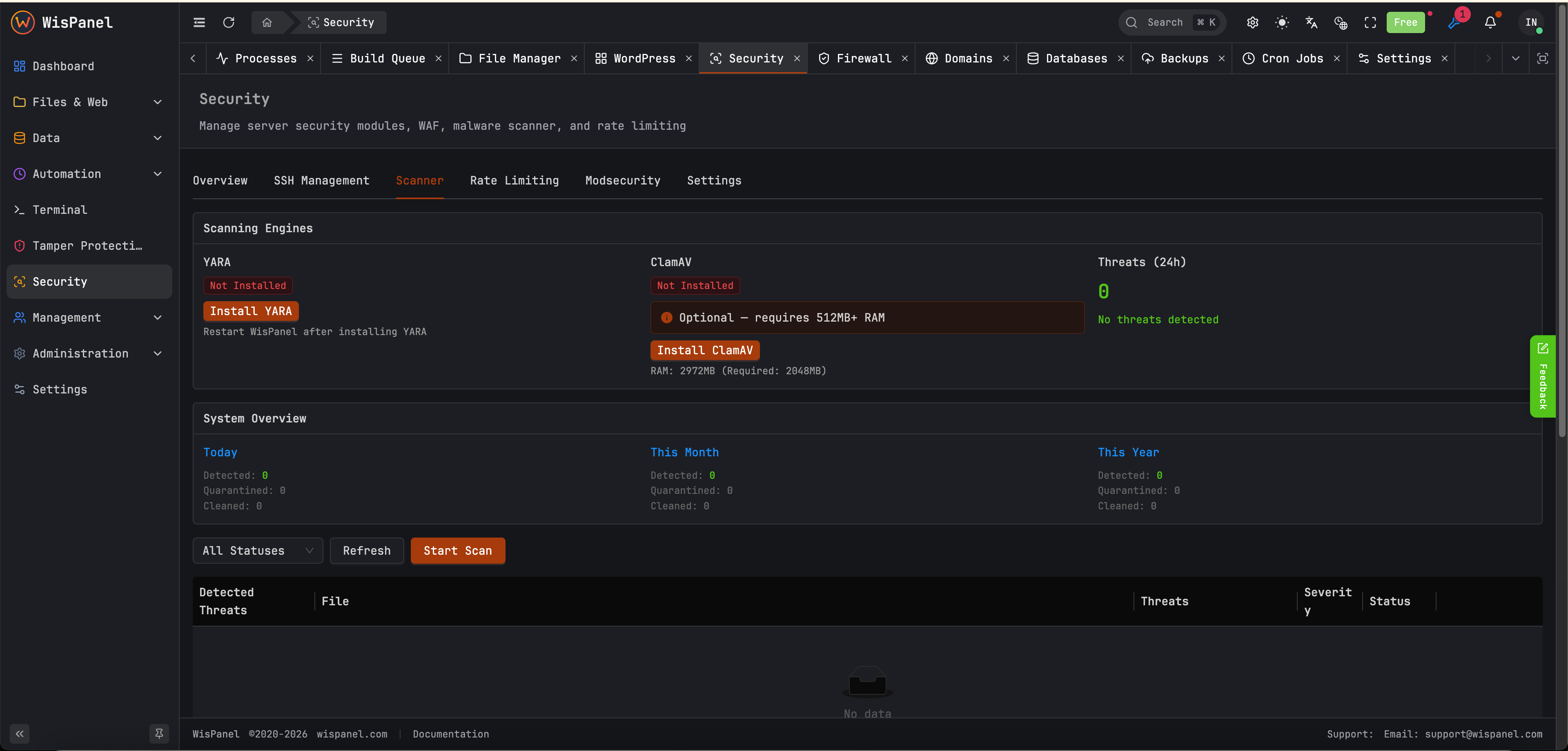The height and width of the screenshot is (751, 1568).
Task: Go to home via breadcrumb icon
Action: pyautogui.click(x=267, y=22)
